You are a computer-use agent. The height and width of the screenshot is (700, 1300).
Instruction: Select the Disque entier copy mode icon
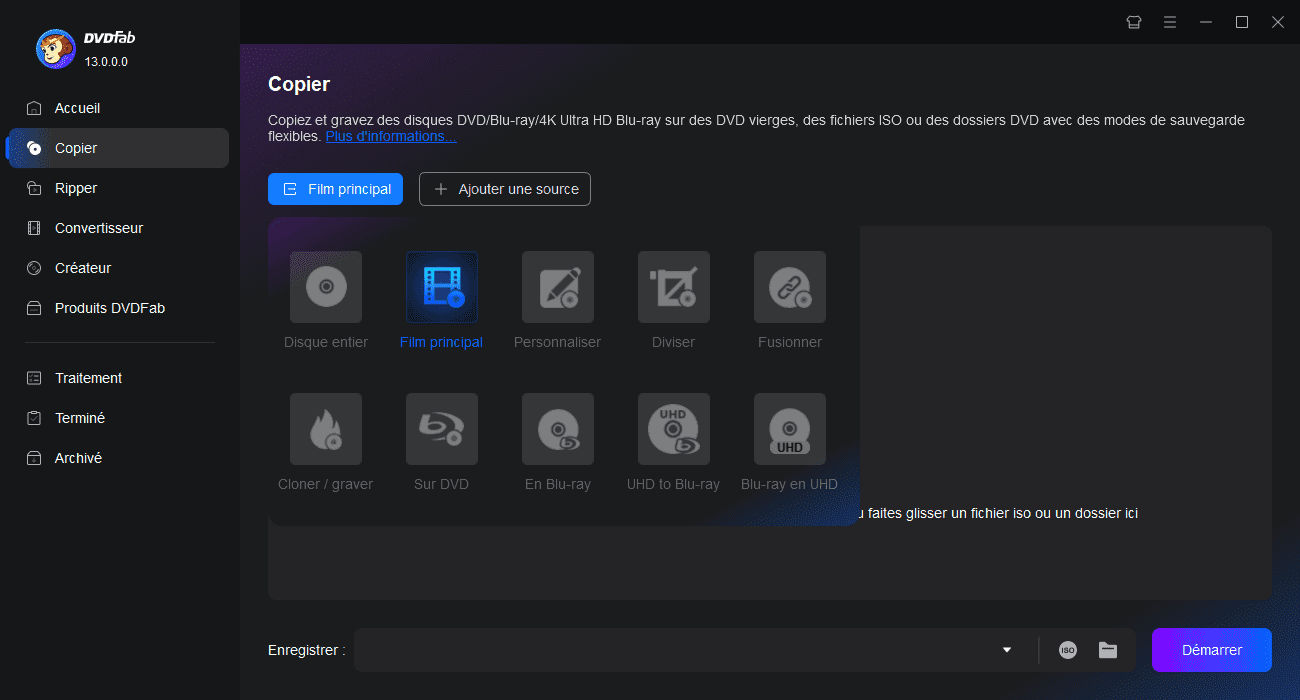tap(326, 287)
